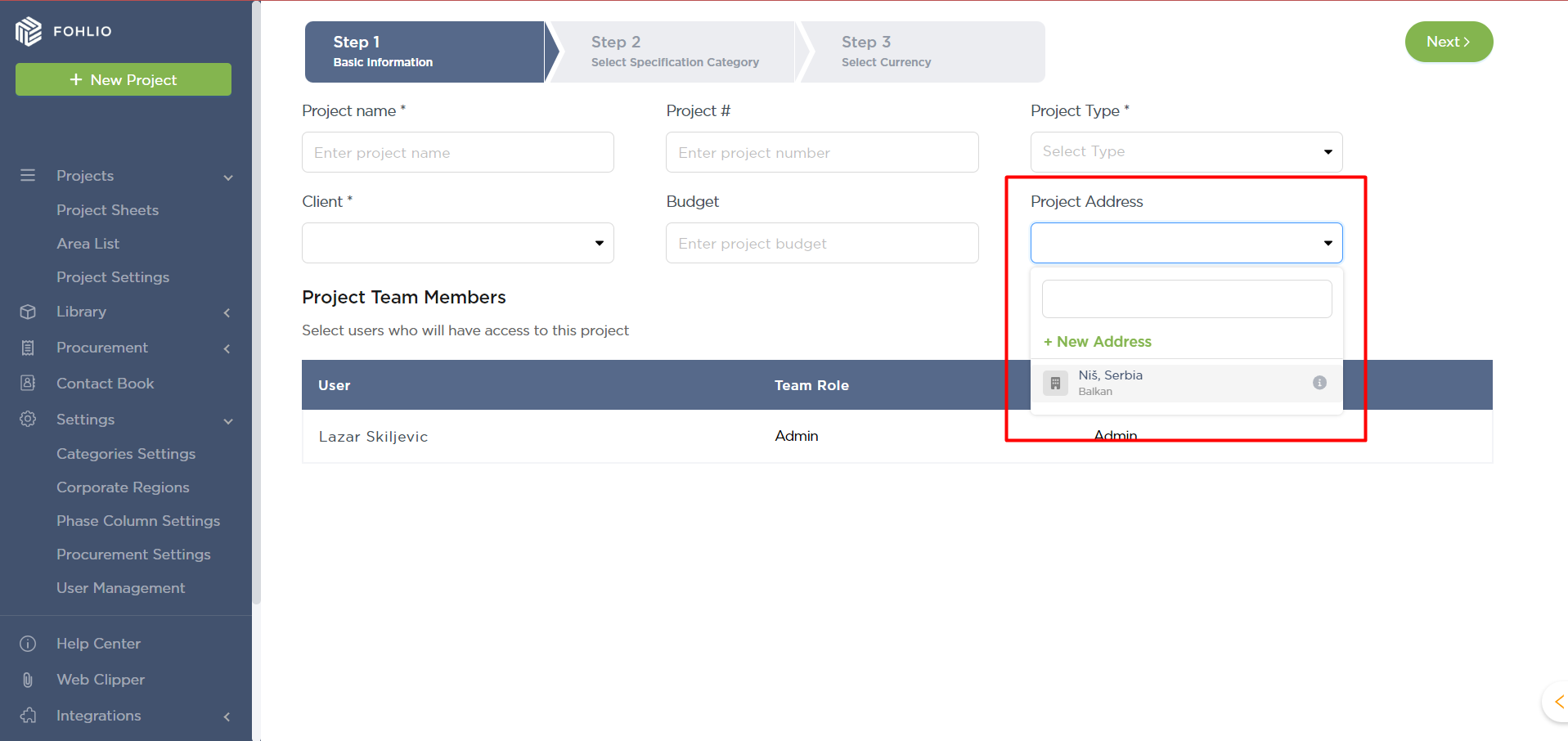Collapse the Projects menu chevron
The height and width of the screenshot is (741, 1568).
click(x=228, y=177)
